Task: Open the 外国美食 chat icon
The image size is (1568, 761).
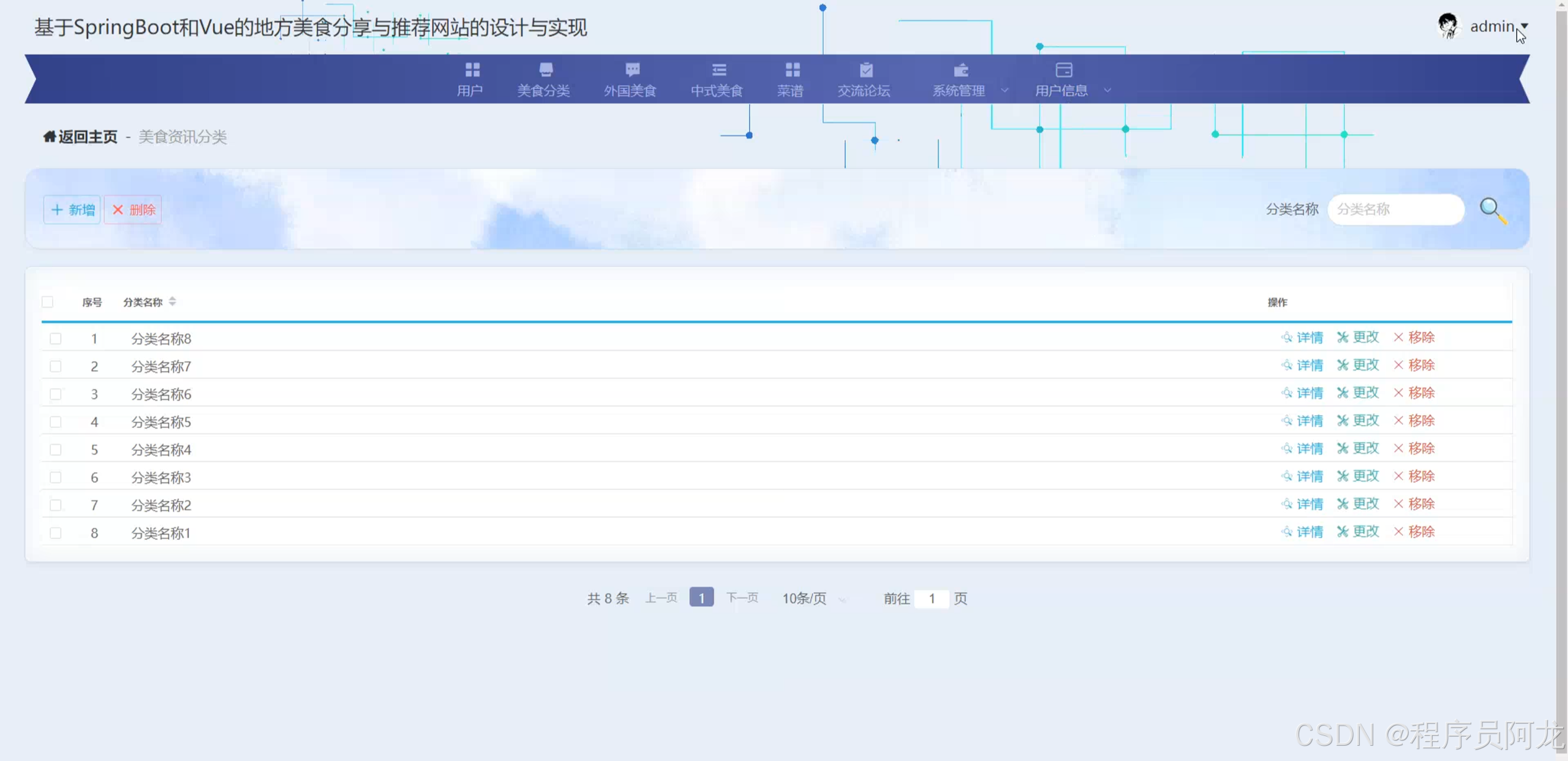Action: pyautogui.click(x=631, y=70)
